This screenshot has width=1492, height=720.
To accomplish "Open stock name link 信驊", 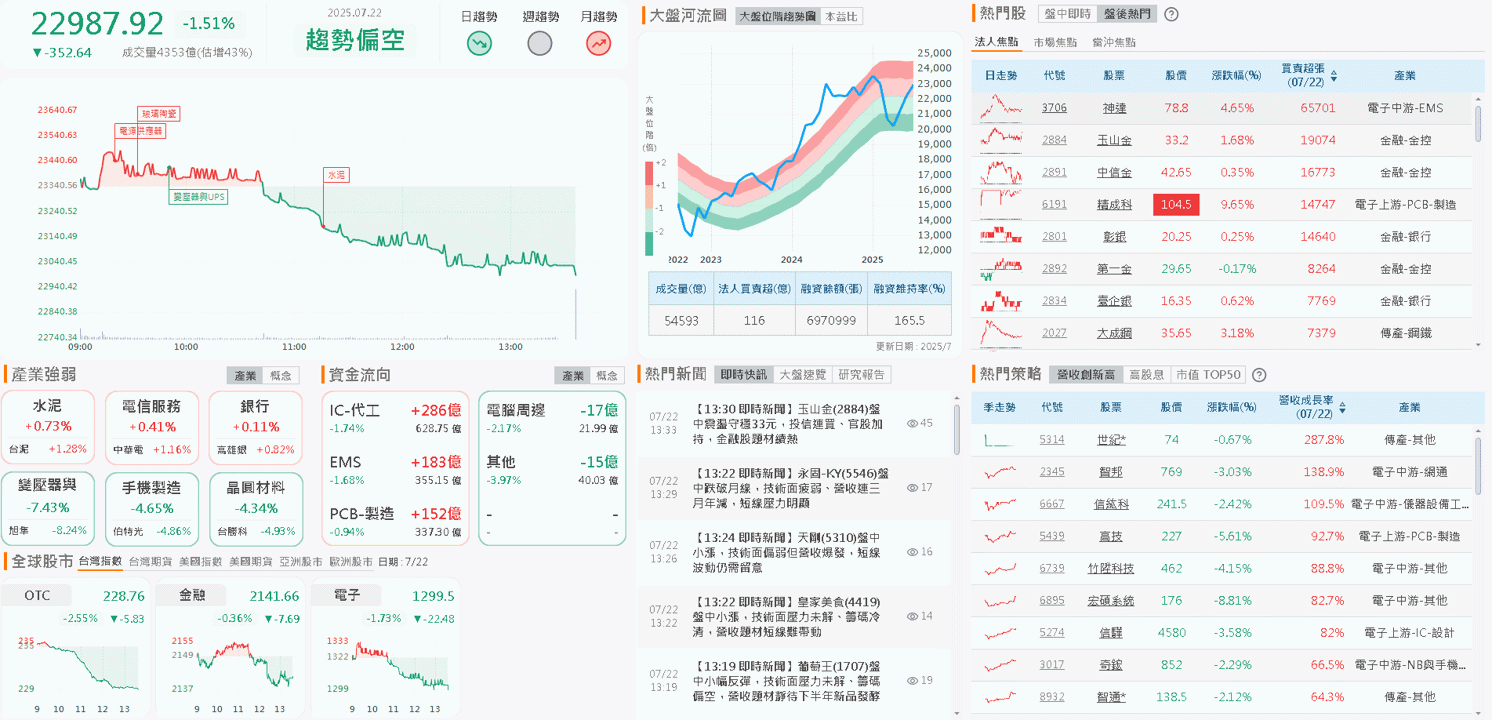I will pos(1111,632).
